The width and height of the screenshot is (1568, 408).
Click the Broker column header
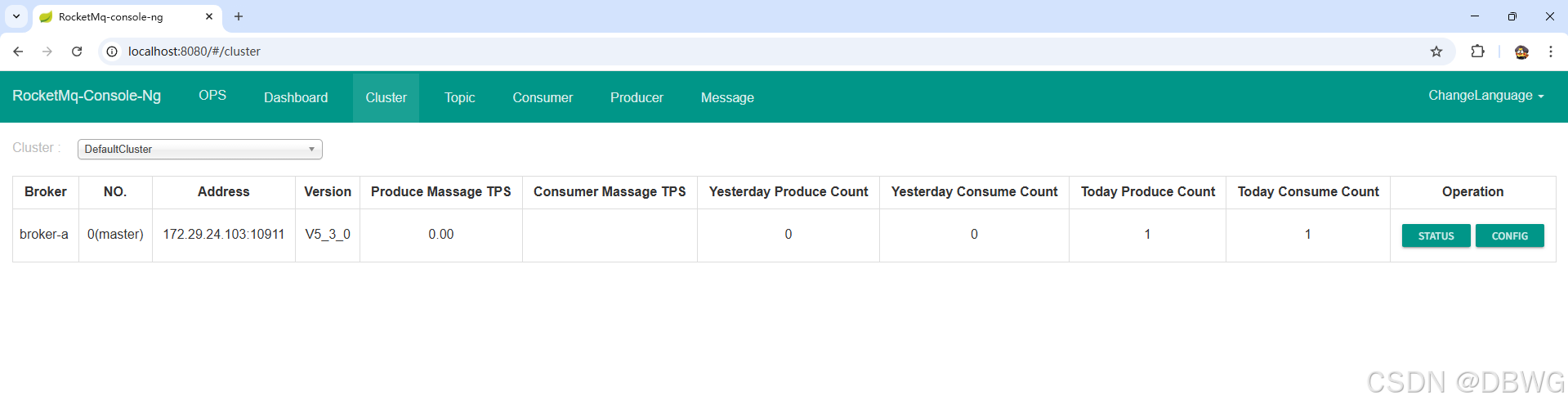46,192
